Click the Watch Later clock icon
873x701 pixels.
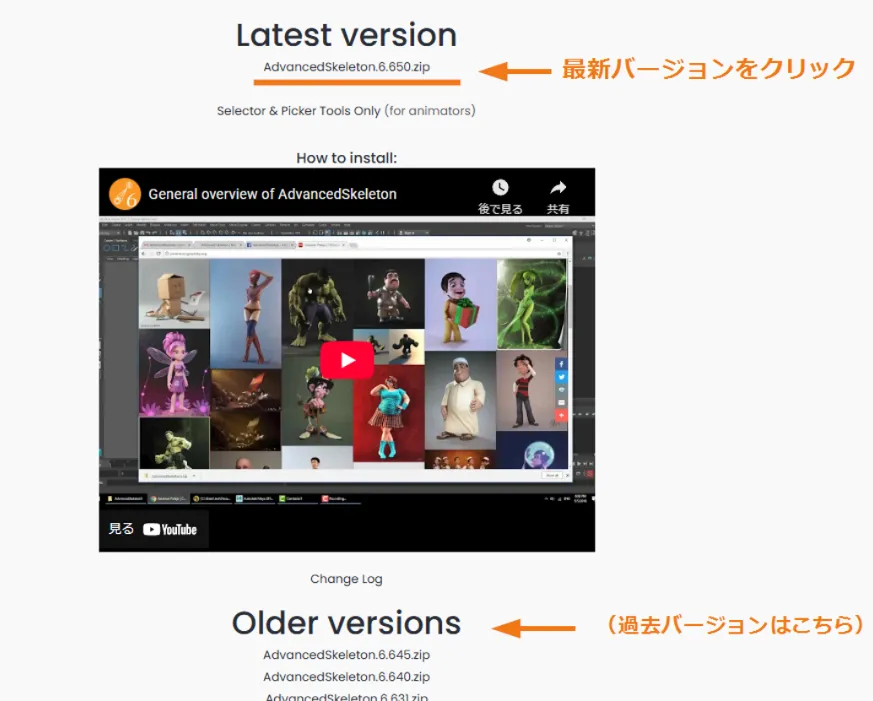(500, 189)
